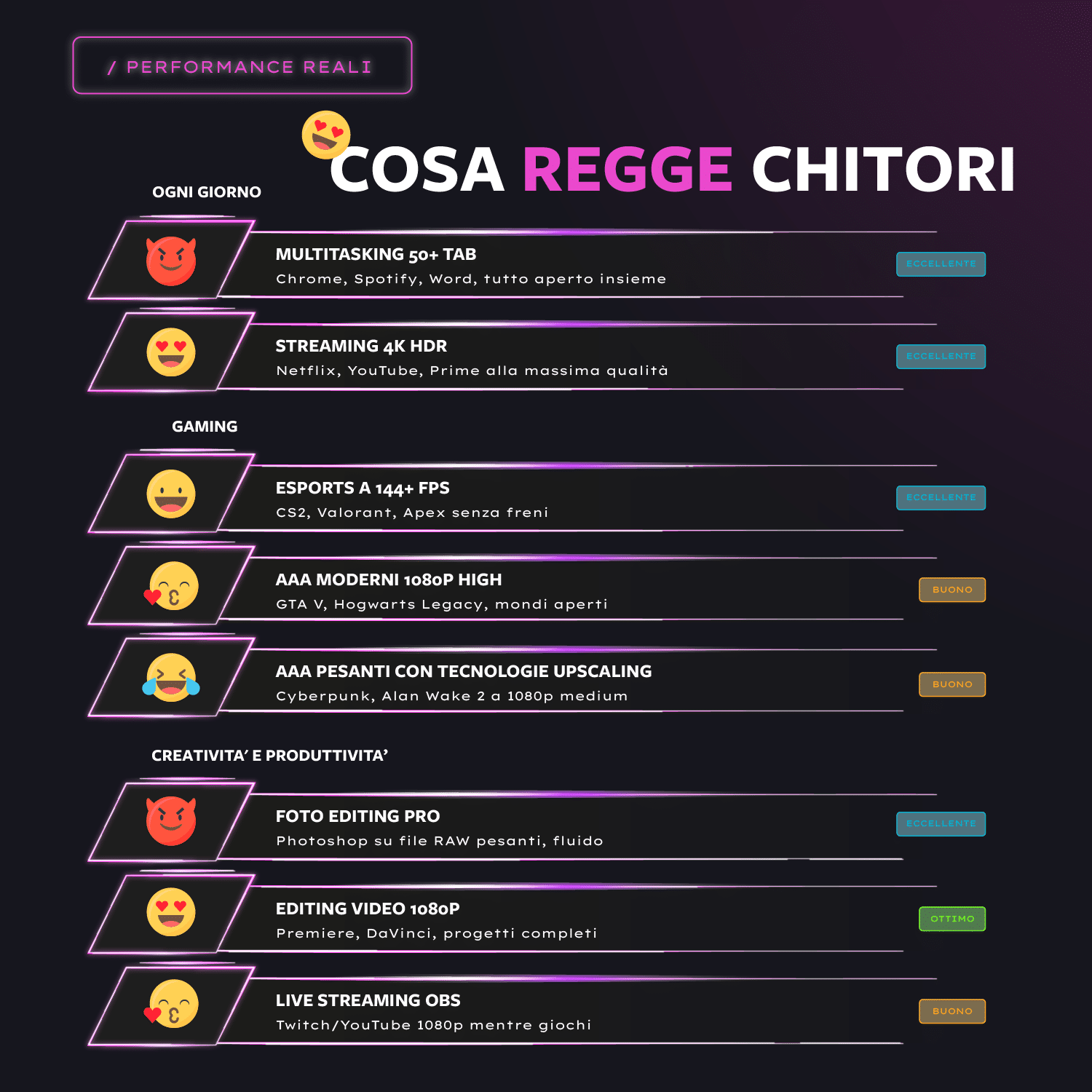Click the Ogni Giorno section heading
Image resolution: width=1092 pixels, height=1092 pixels.
tap(207, 192)
